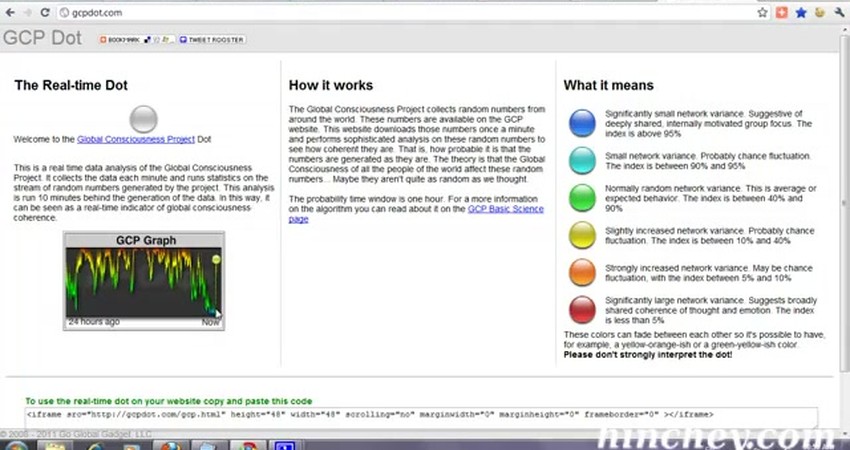This screenshot has width=850, height=450.
Task: Click the Tweet Rooster button
Action: tap(211, 40)
